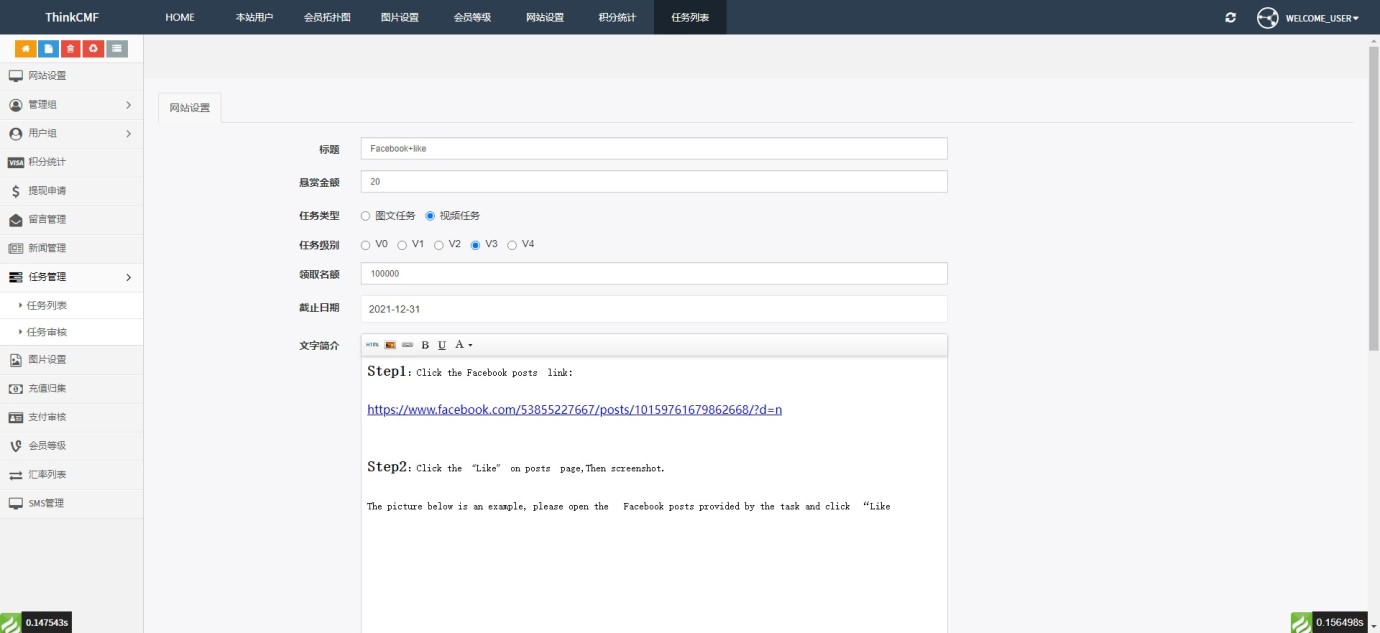The width and height of the screenshot is (1380, 633).
Task: Open SMS管理 icon in sidebar
Action: [x=15, y=503]
